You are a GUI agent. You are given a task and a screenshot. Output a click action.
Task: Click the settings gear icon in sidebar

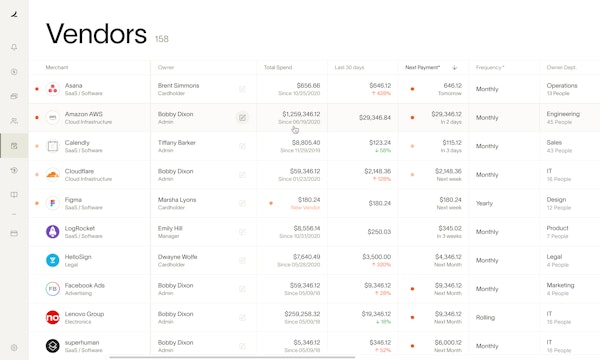[14, 348]
